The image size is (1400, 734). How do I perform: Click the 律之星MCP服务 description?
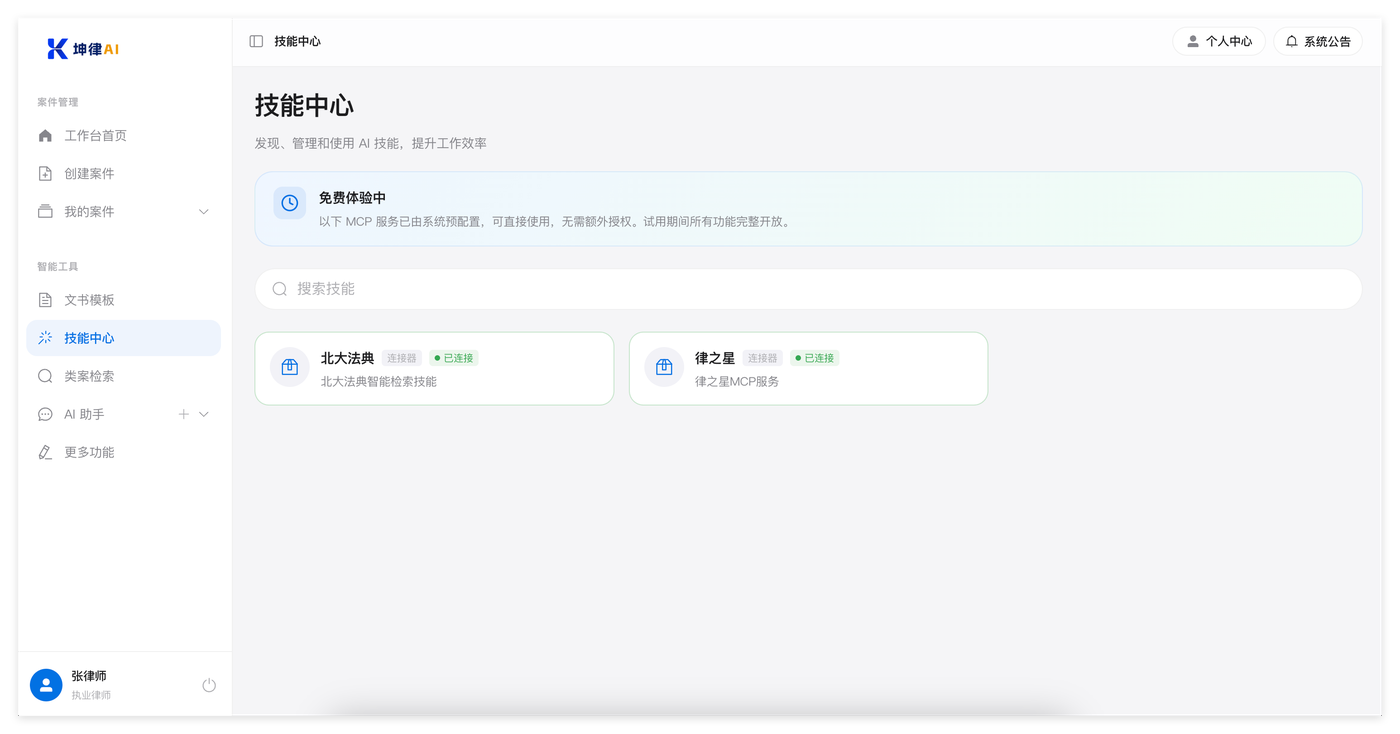pos(737,381)
